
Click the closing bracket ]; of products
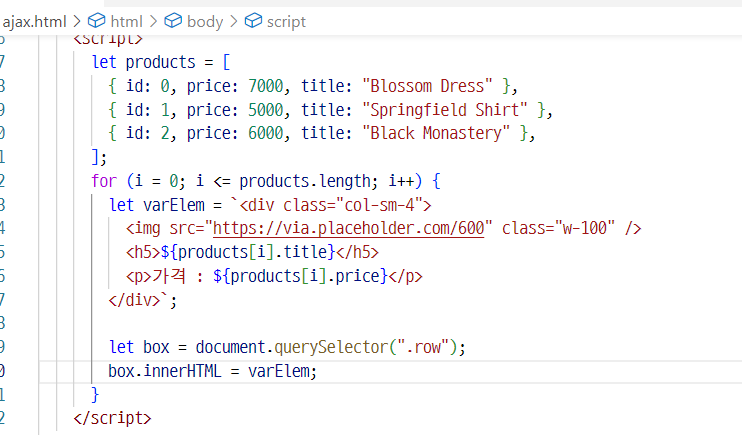pos(99,157)
